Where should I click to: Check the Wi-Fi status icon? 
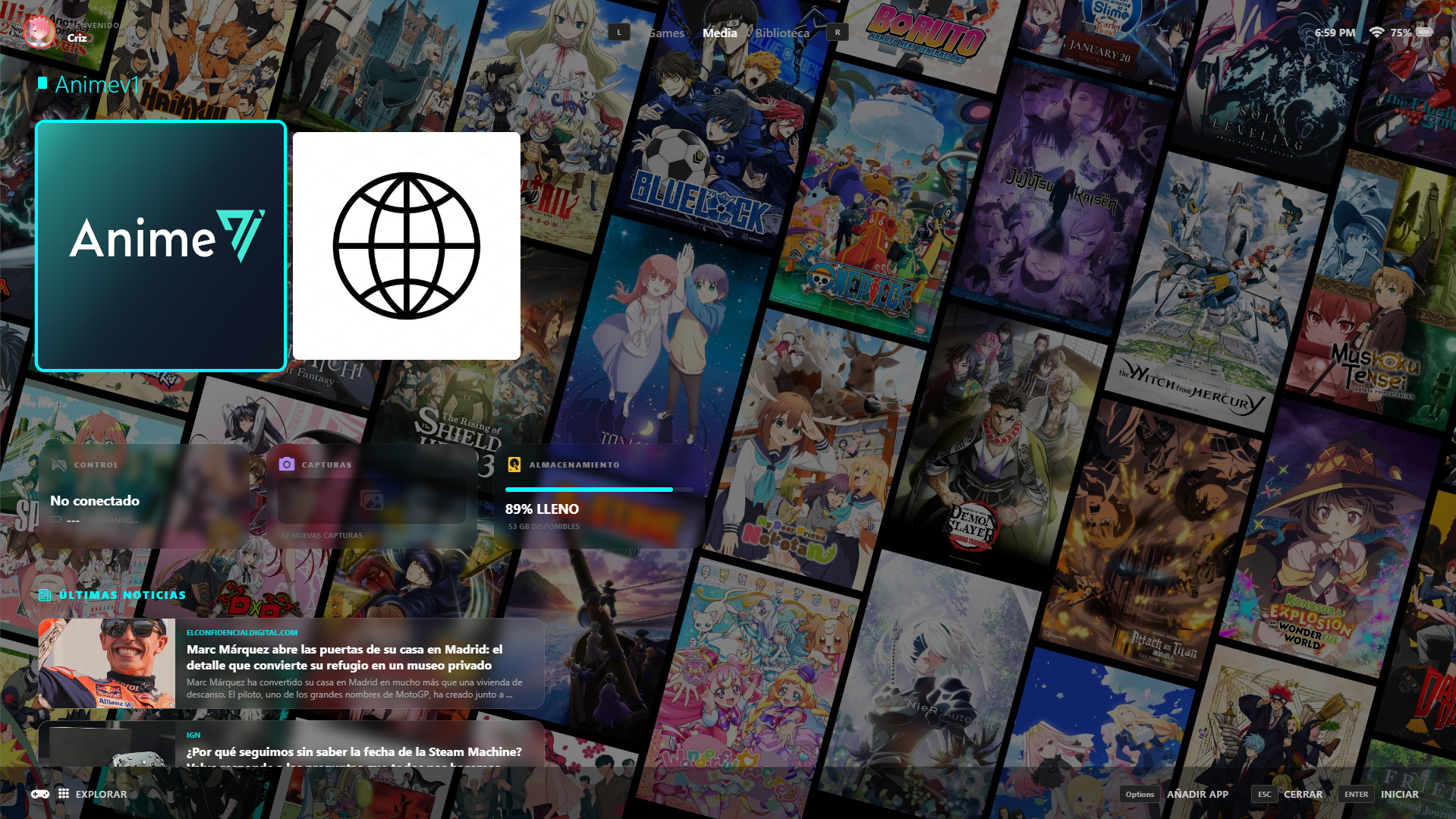pos(1376,32)
